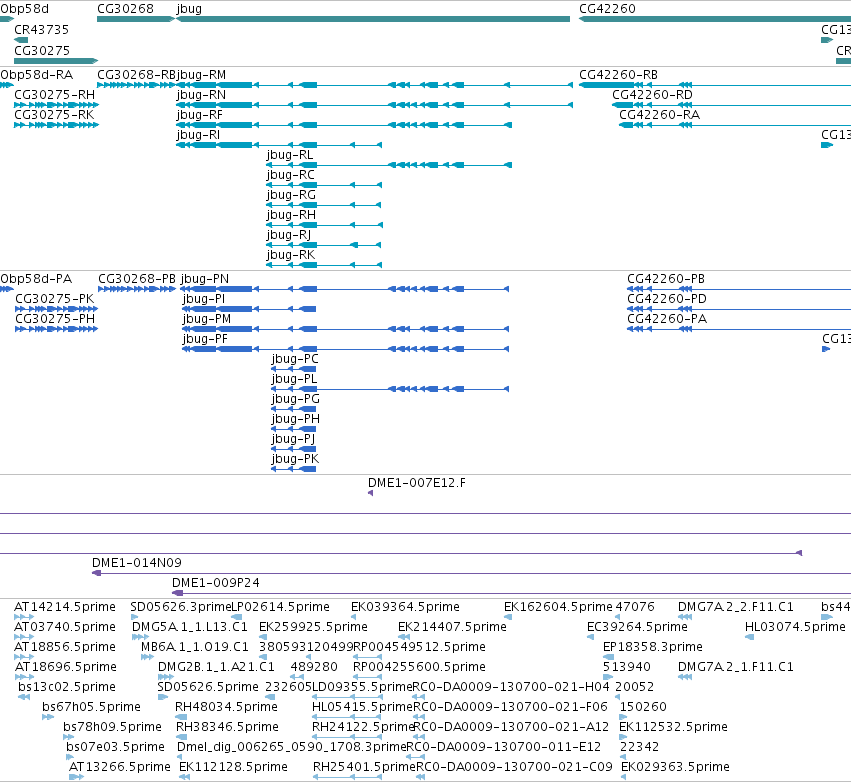The image size is (851, 782).
Task: Open transcript CG42260-RB label
Action: pyautogui.click(x=618, y=75)
